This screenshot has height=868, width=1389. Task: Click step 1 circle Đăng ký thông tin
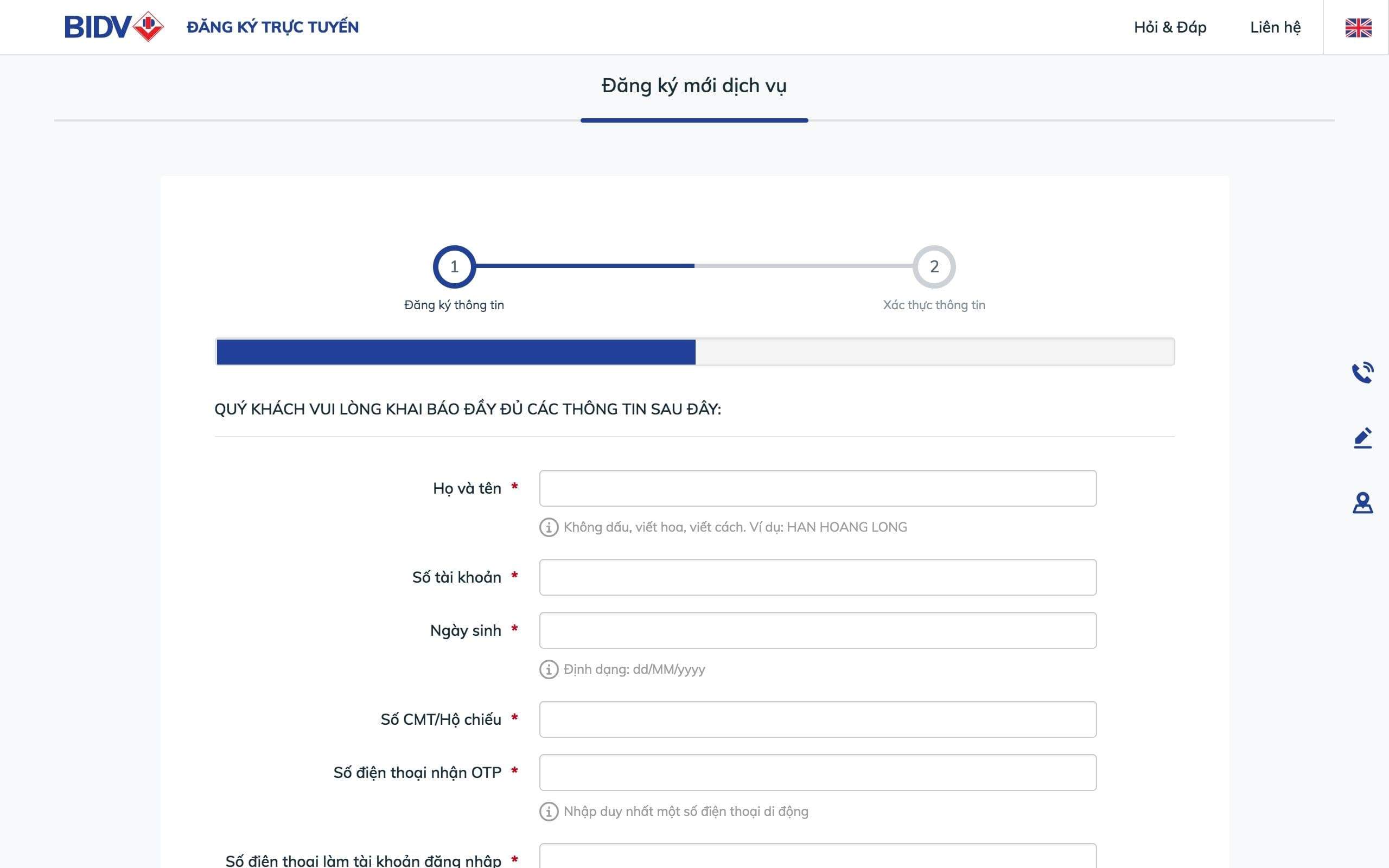tap(454, 266)
